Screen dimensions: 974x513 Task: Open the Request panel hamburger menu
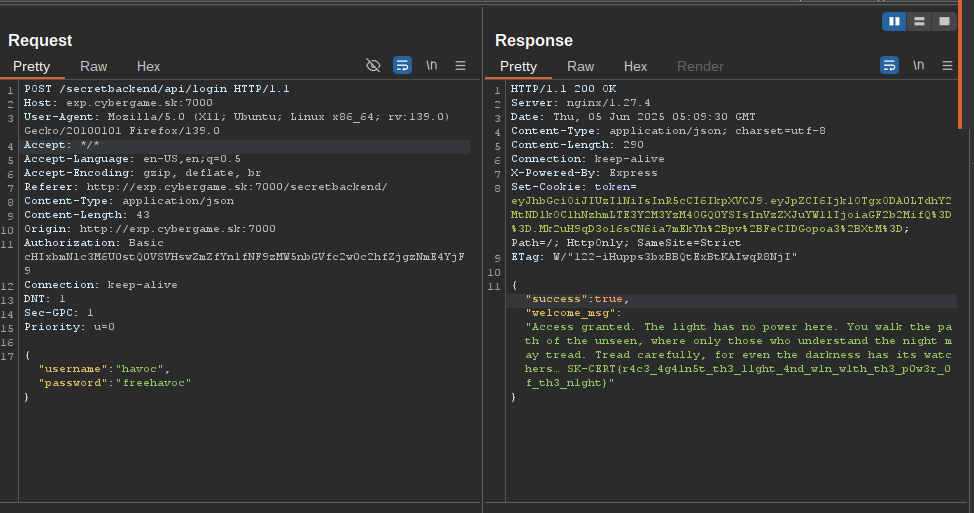460,66
